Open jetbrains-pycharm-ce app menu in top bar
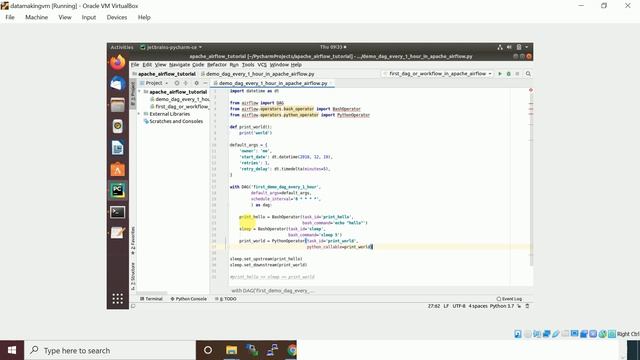 [x=171, y=47]
